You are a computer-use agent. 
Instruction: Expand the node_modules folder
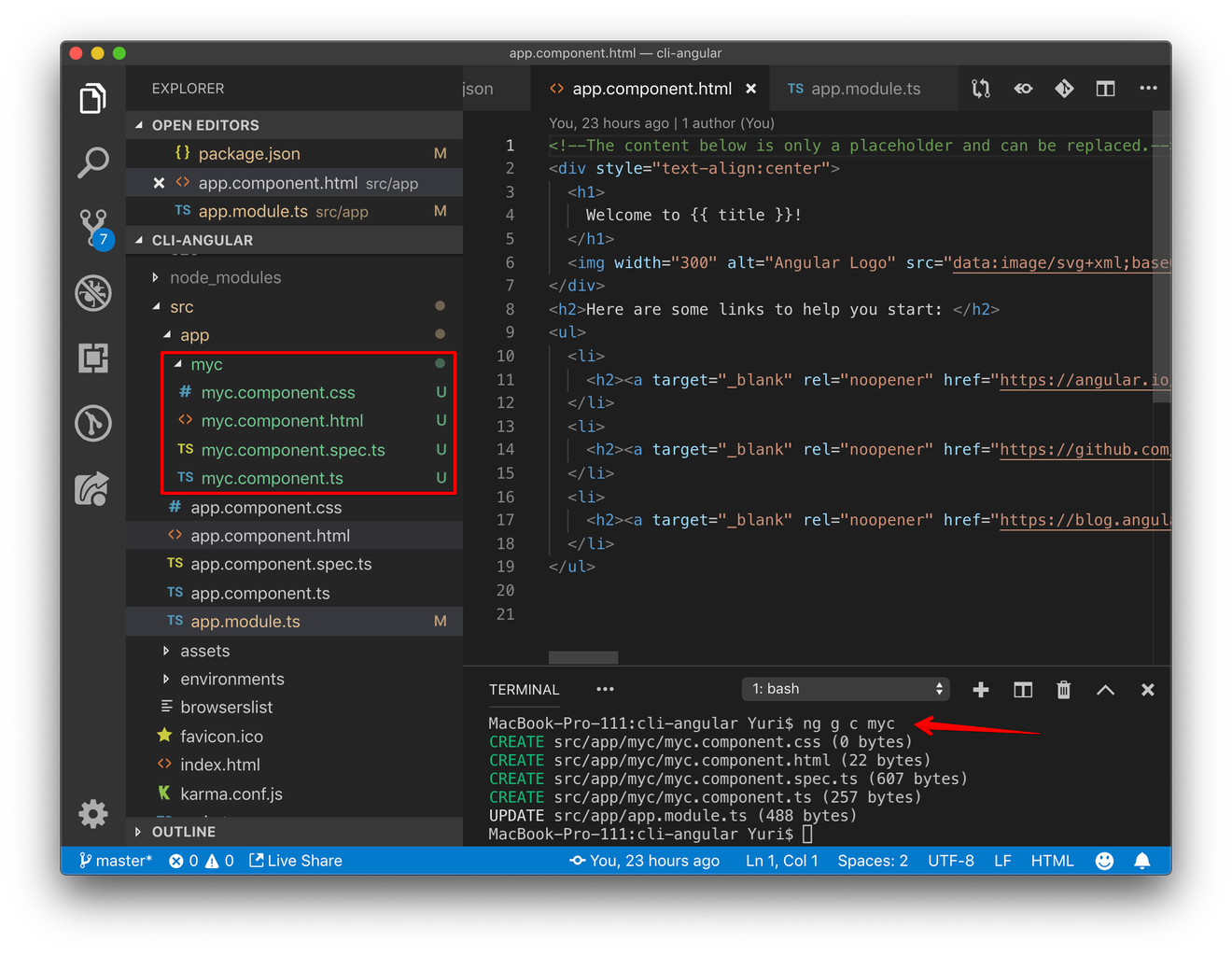coord(225,276)
